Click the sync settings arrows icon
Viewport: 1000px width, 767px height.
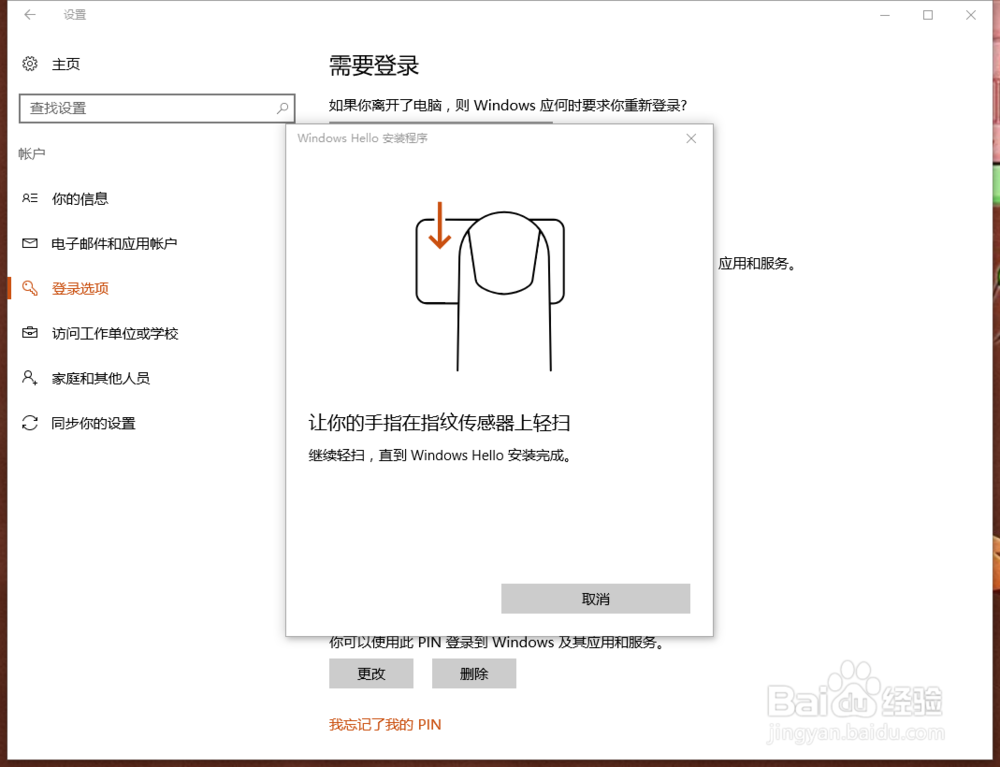(x=29, y=423)
